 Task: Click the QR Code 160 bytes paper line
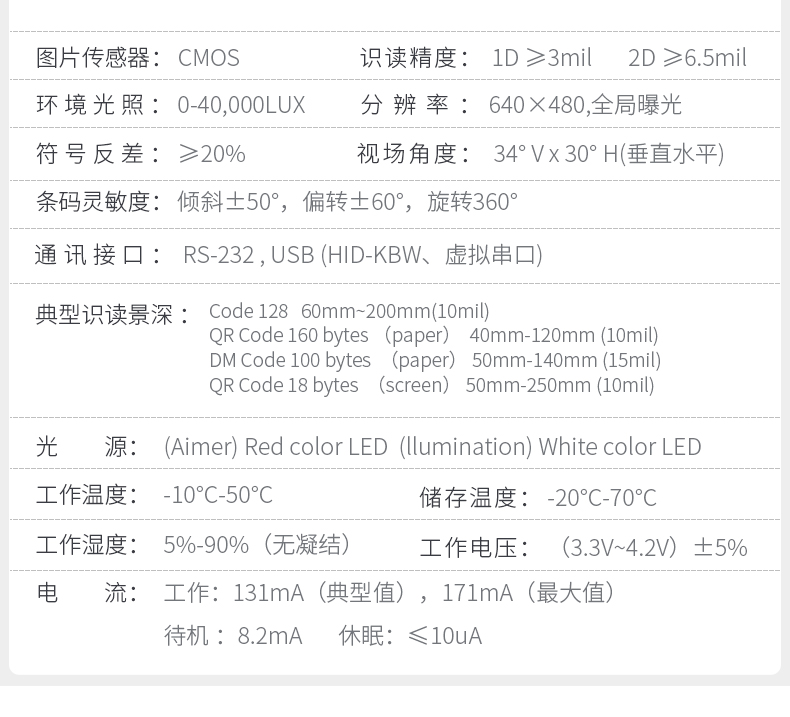(434, 336)
